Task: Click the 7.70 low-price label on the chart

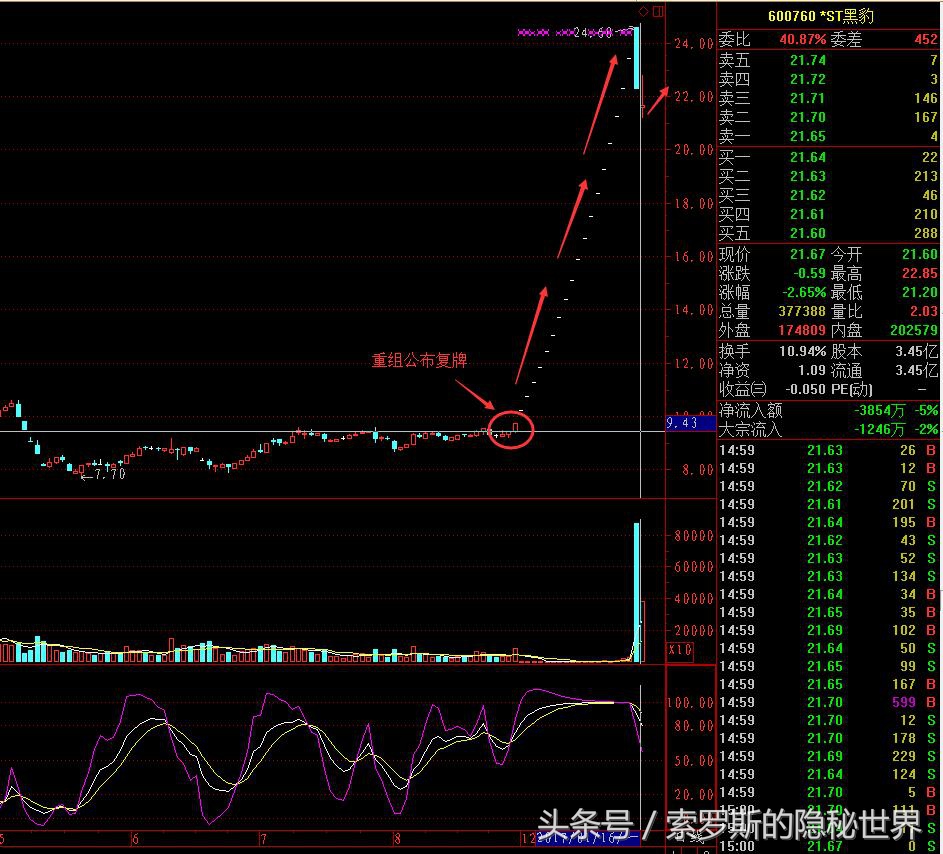Action: [110, 475]
